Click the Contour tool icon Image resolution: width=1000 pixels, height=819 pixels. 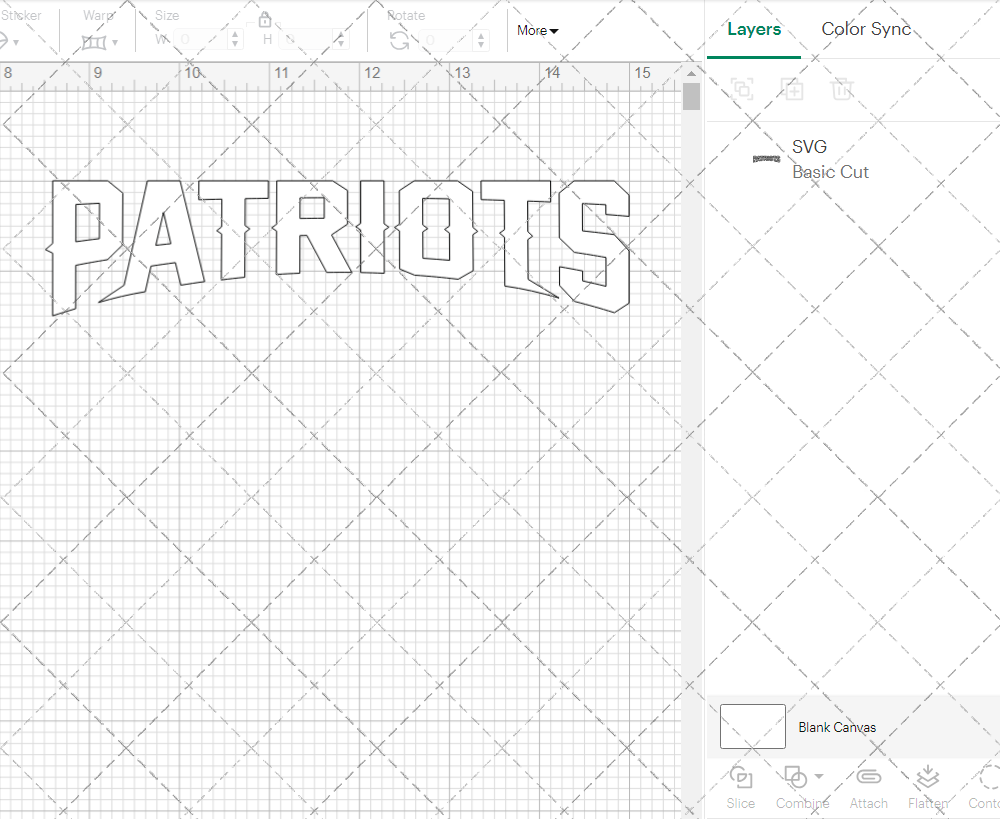pyautogui.click(x=989, y=778)
